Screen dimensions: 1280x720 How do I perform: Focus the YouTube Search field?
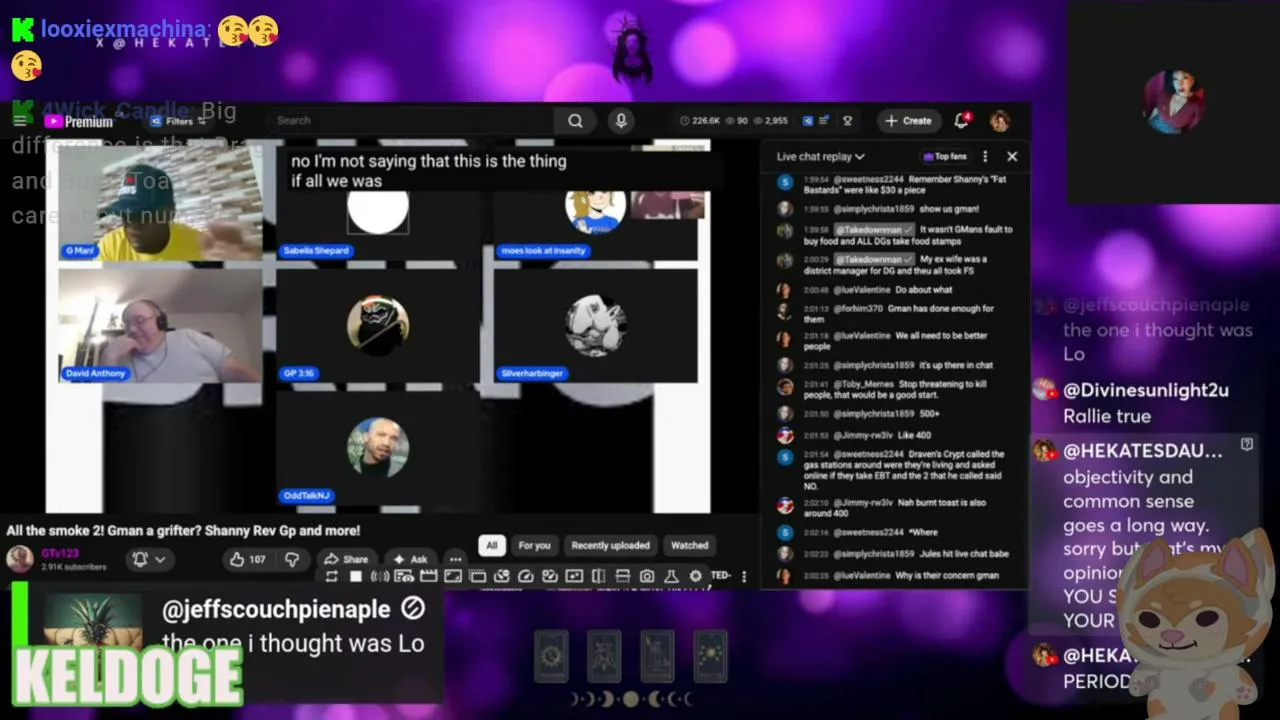click(410, 120)
